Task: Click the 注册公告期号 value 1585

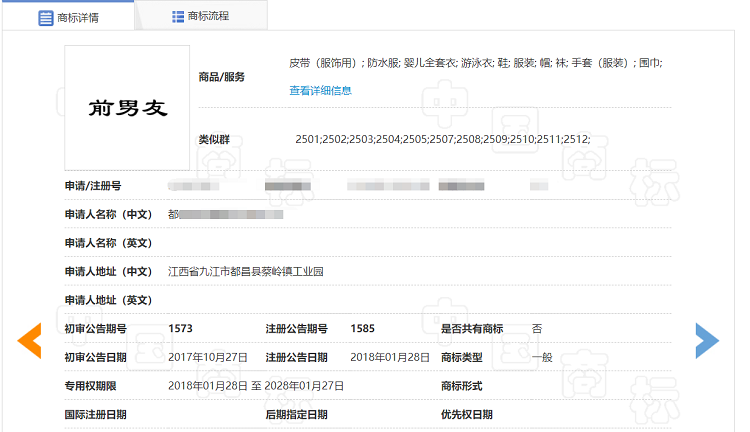Action: pyautogui.click(x=363, y=328)
